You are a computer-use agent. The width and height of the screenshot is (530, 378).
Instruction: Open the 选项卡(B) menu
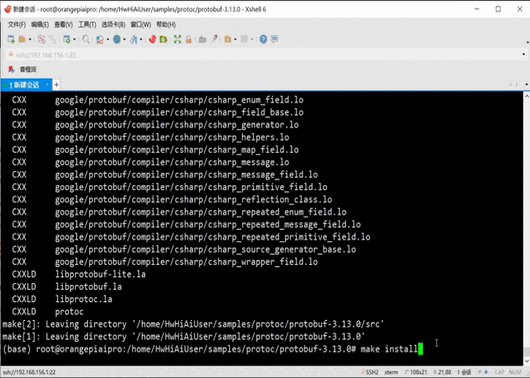[113, 25]
